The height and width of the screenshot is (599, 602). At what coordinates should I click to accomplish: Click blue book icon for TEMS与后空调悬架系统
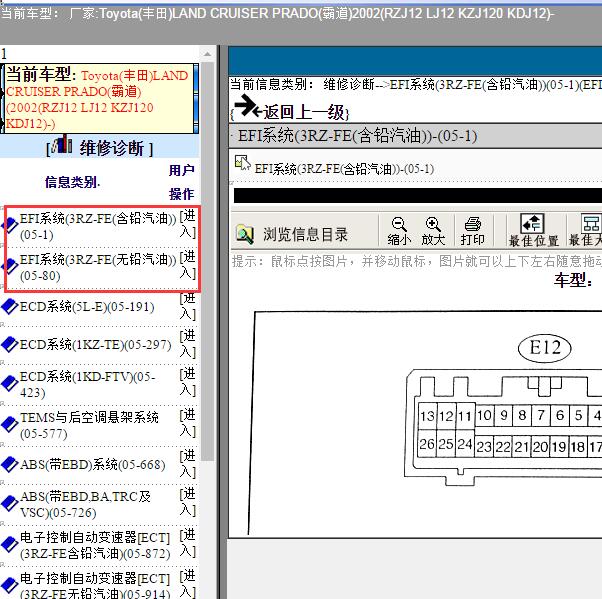10,424
